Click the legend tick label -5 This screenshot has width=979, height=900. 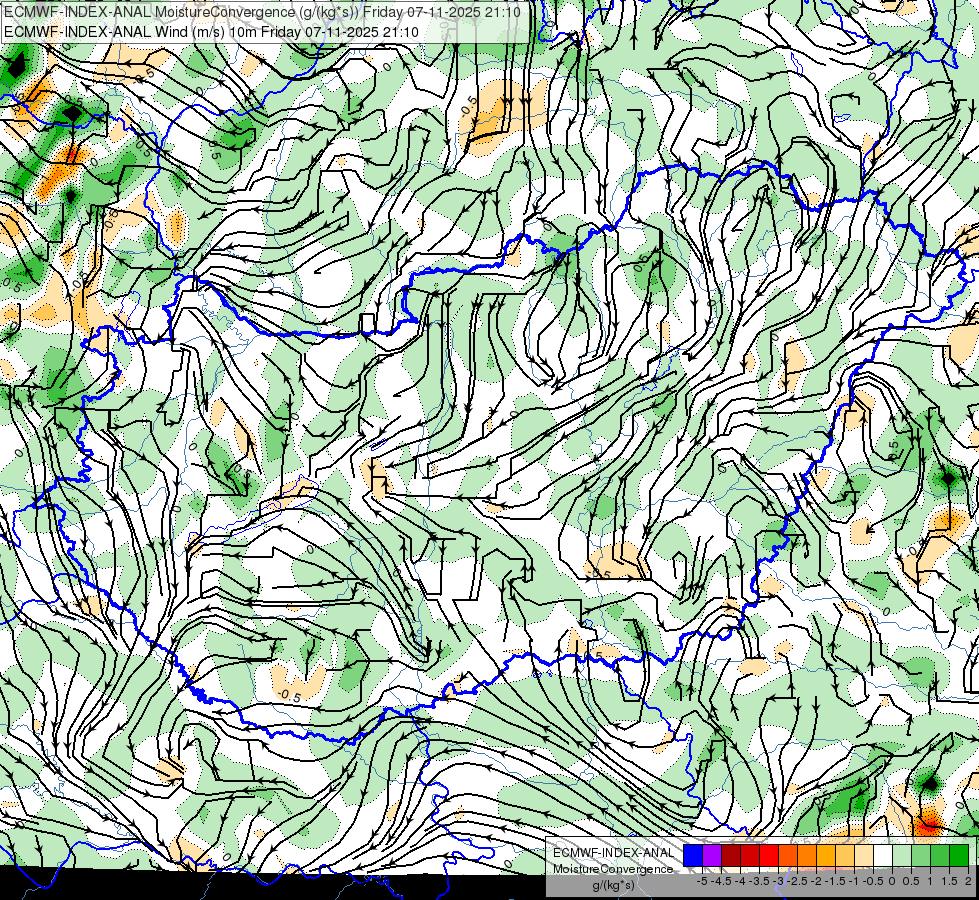coord(702,881)
